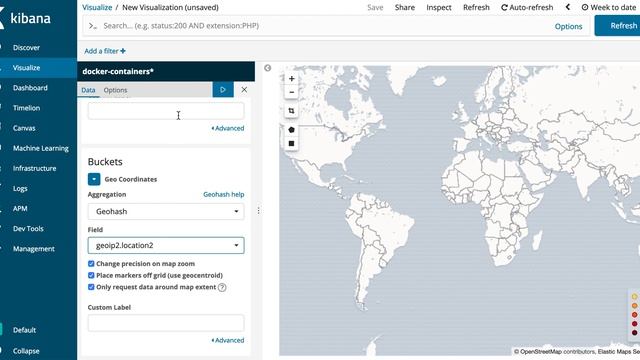Go back in time range with chevron
The width and height of the screenshot is (640, 360).
pyautogui.click(x=568, y=7)
